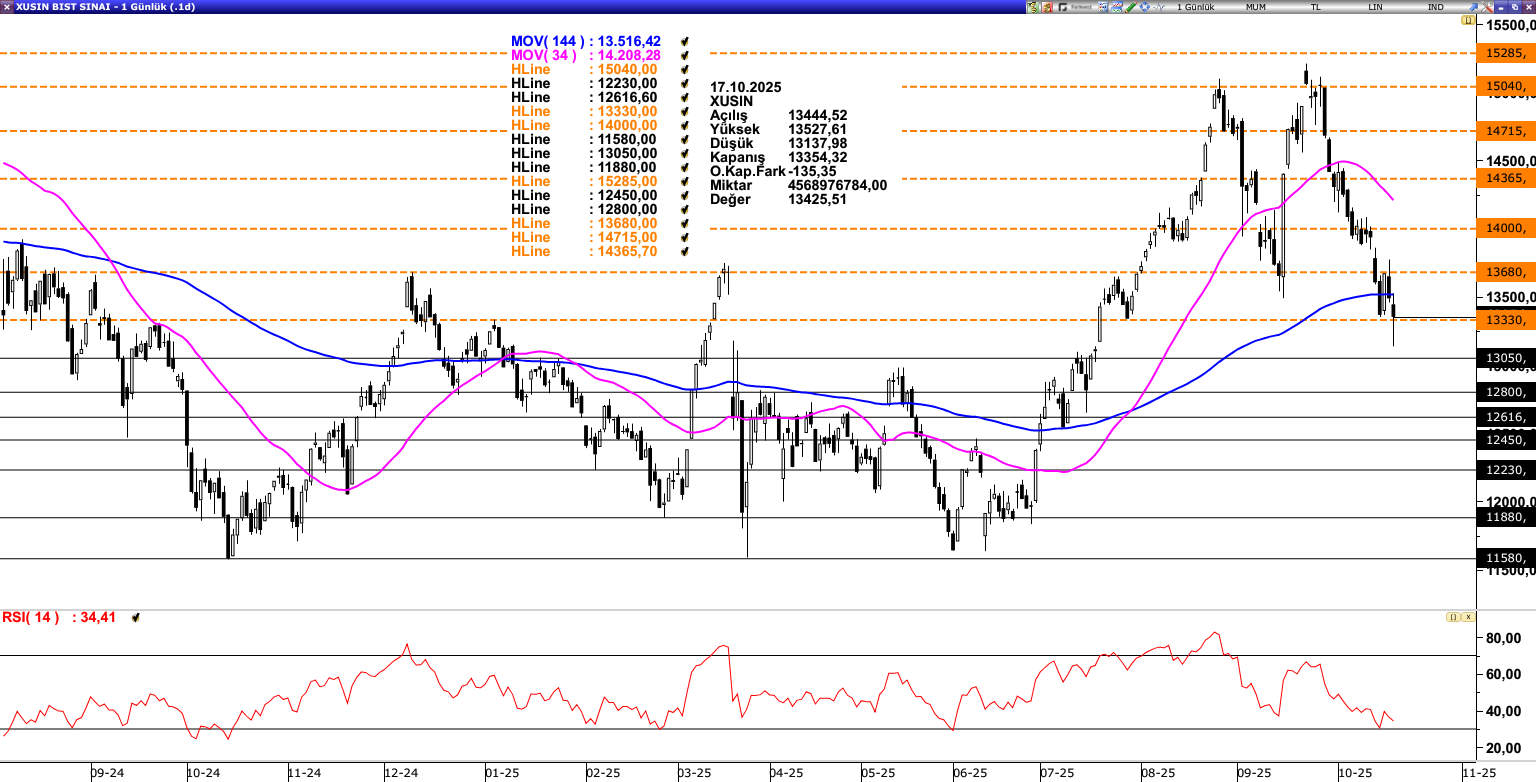The width and height of the screenshot is (1536, 782).
Task: Click the pulse waveform icon in the toolbar
Action: 1158,7
